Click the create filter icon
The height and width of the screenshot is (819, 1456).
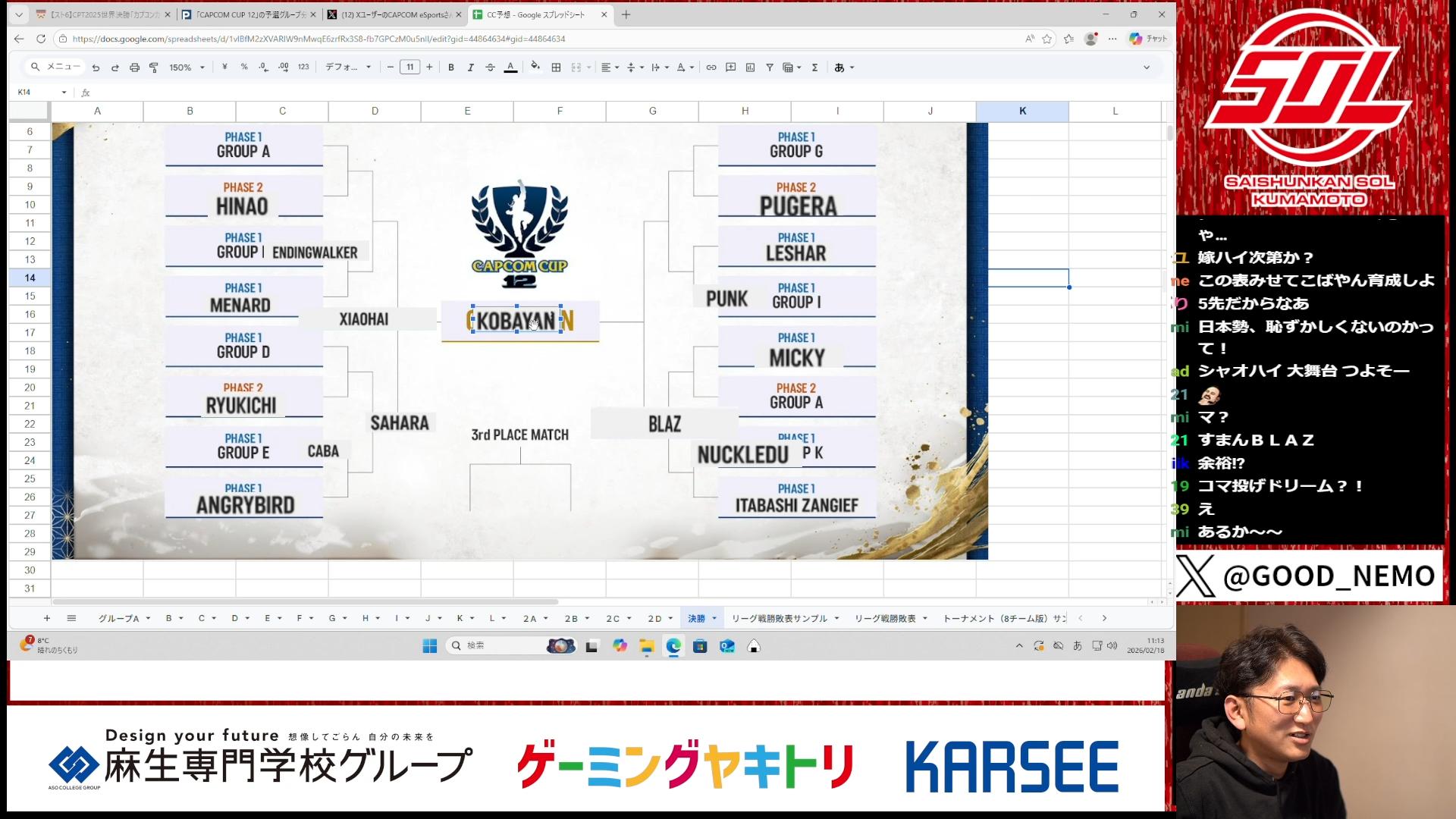[769, 67]
